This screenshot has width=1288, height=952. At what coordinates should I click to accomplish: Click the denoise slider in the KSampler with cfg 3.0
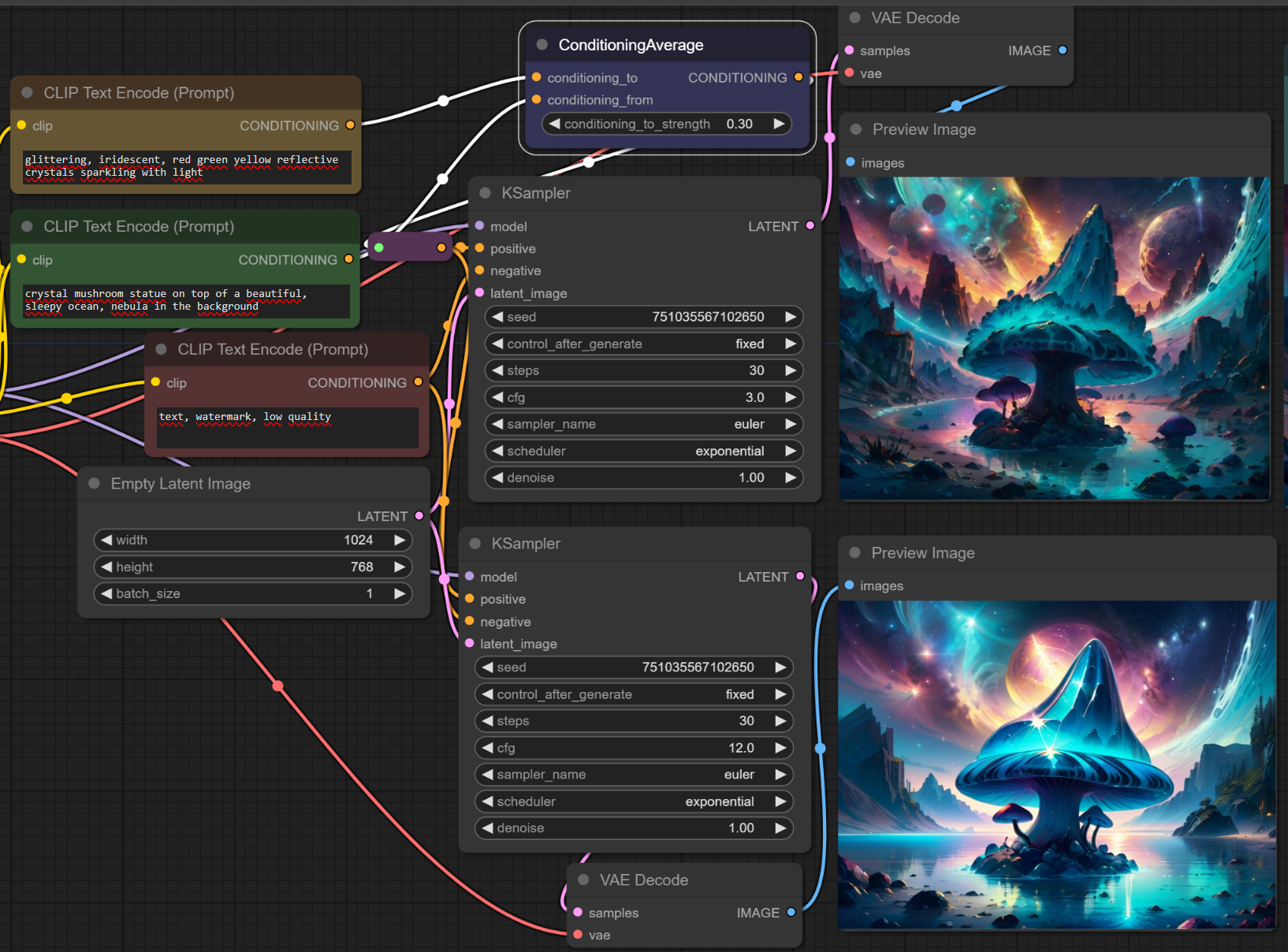click(643, 478)
